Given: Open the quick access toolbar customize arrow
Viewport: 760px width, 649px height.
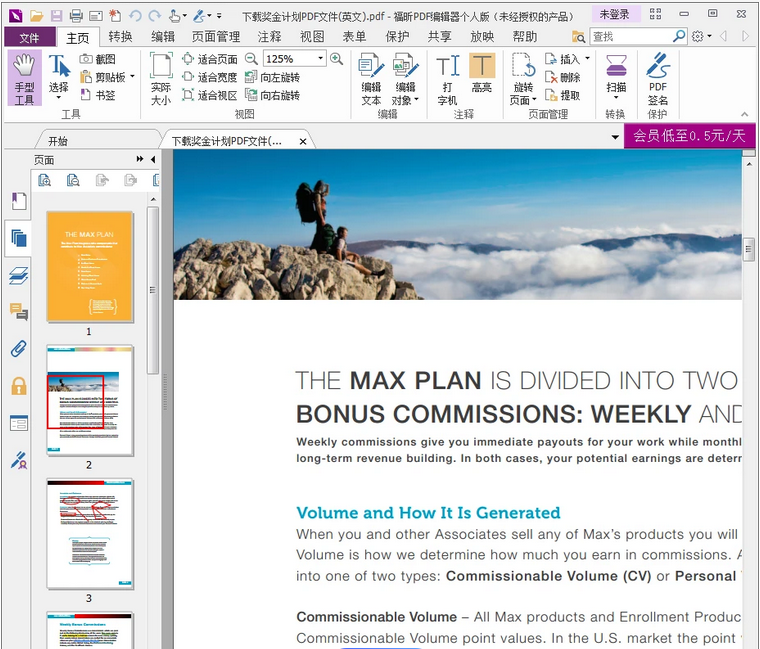Looking at the screenshot, I should point(219,16).
